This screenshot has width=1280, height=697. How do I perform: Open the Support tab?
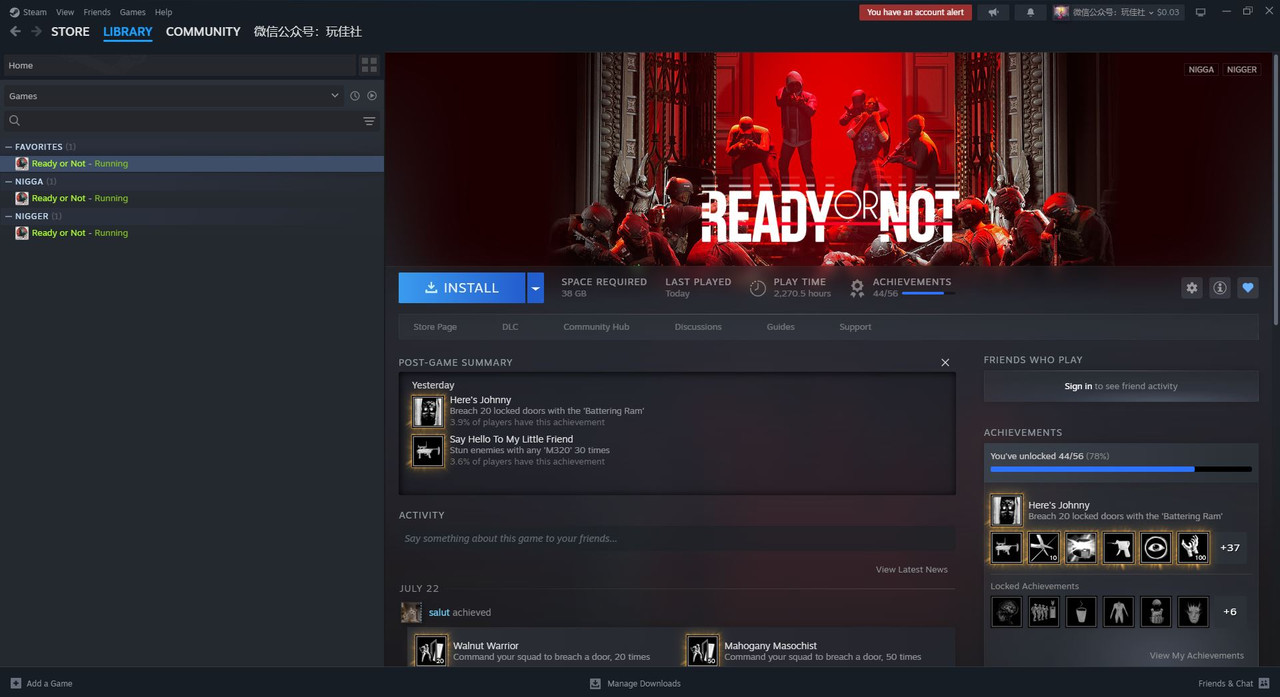855,327
